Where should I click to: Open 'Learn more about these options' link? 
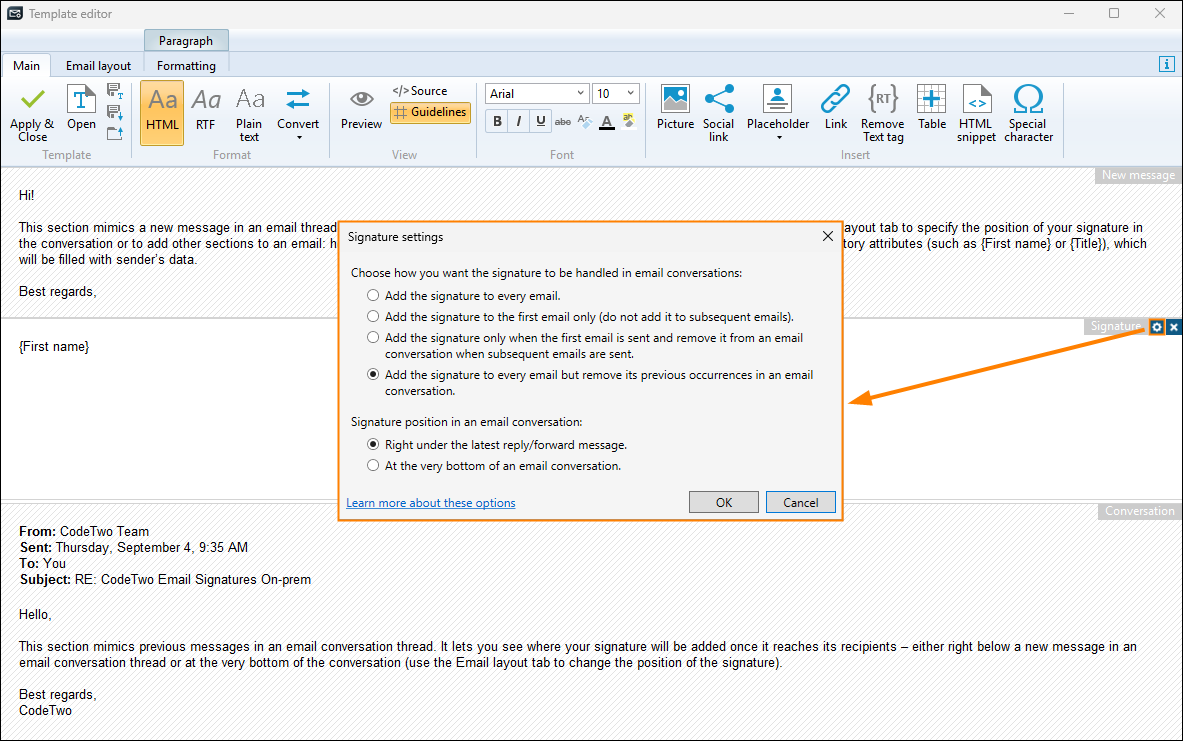(431, 503)
